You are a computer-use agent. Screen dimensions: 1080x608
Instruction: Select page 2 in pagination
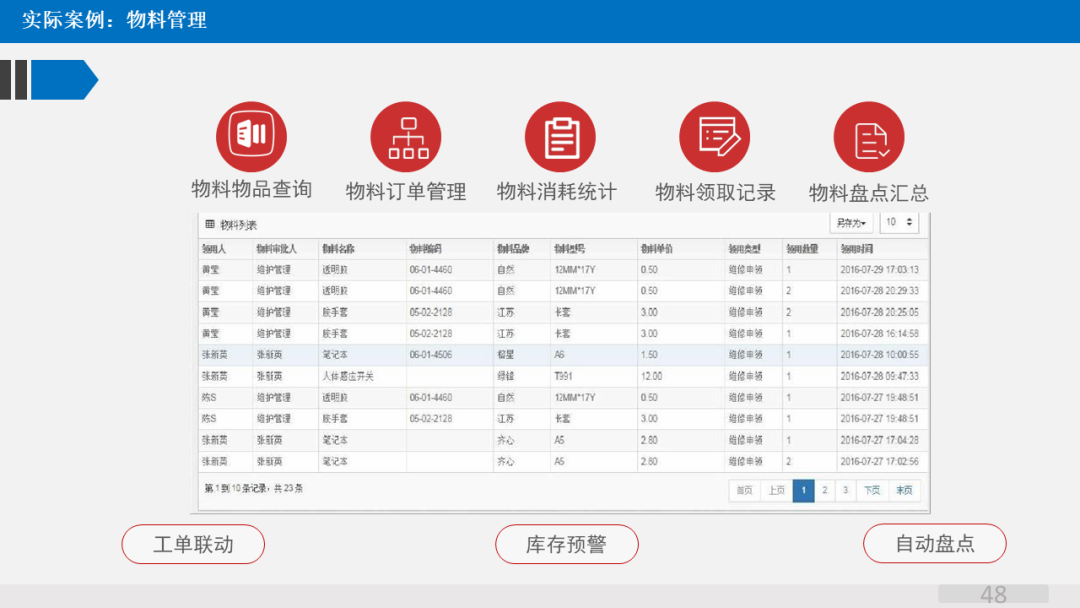click(x=826, y=491)
